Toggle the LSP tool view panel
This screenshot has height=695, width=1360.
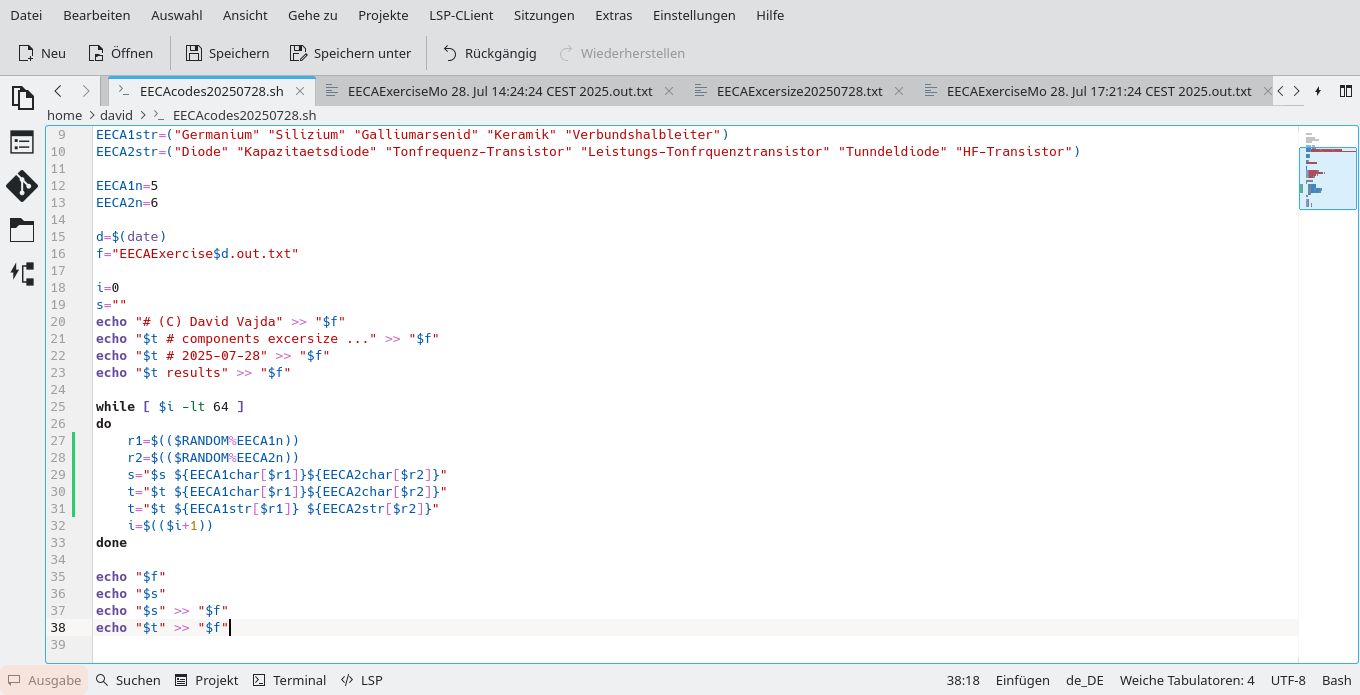point(361,680)
